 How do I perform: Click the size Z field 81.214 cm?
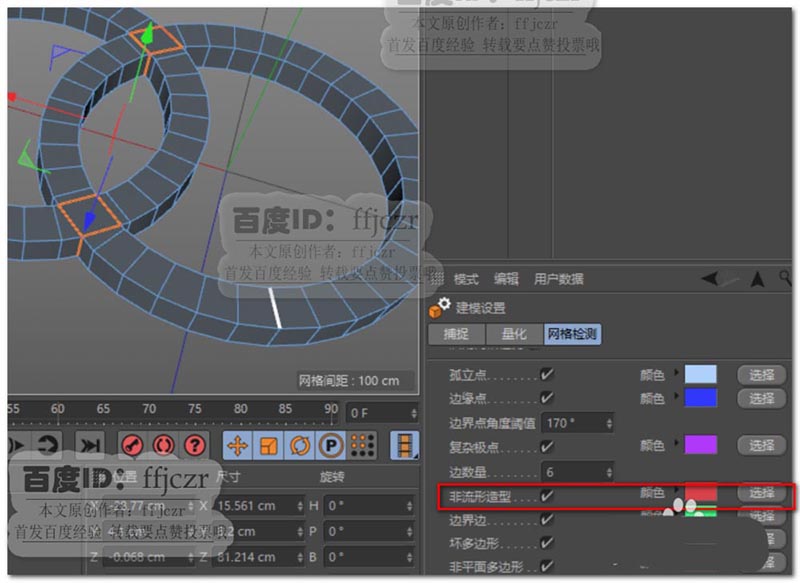[256, 557]
